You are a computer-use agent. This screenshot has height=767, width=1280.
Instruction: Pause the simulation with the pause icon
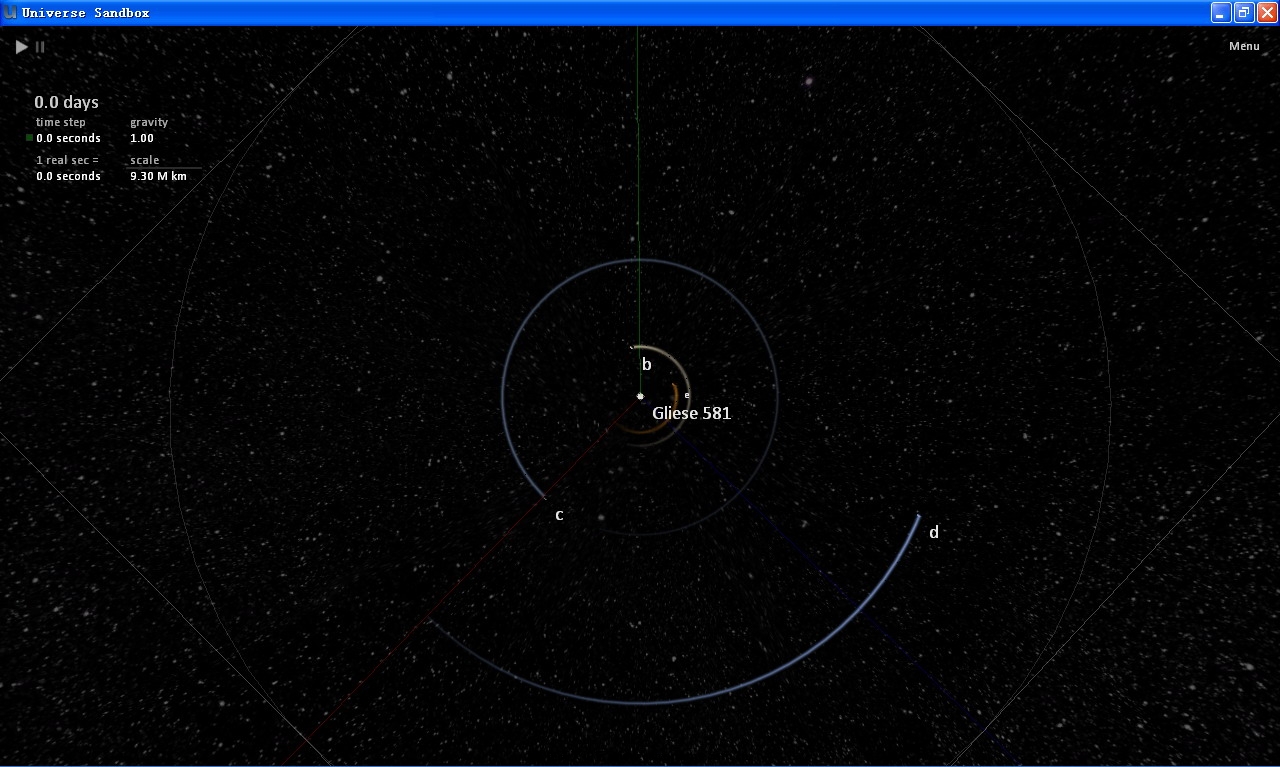pyautogui.click(x=40, y=46)
